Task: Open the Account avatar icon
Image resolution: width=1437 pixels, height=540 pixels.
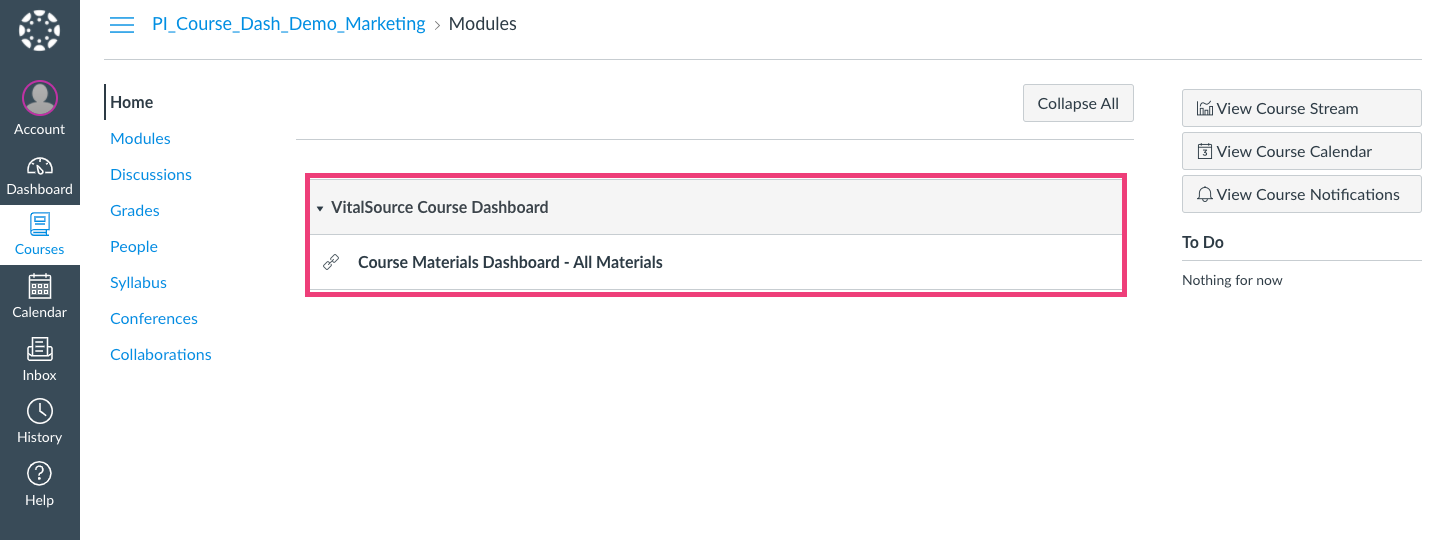Action: coord(40,99)
